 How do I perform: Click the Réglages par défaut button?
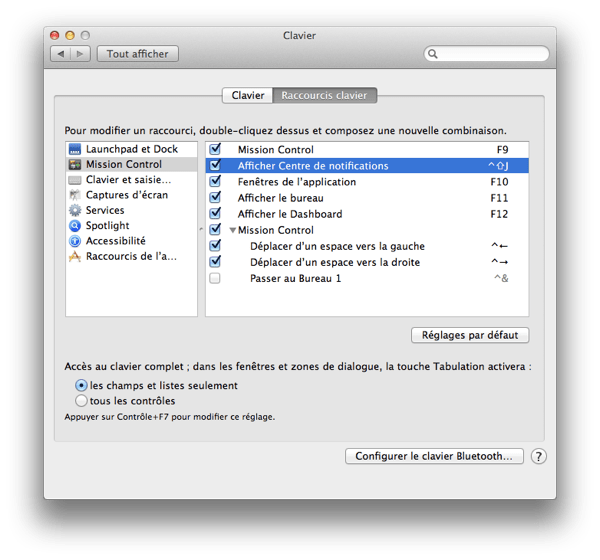470,335
